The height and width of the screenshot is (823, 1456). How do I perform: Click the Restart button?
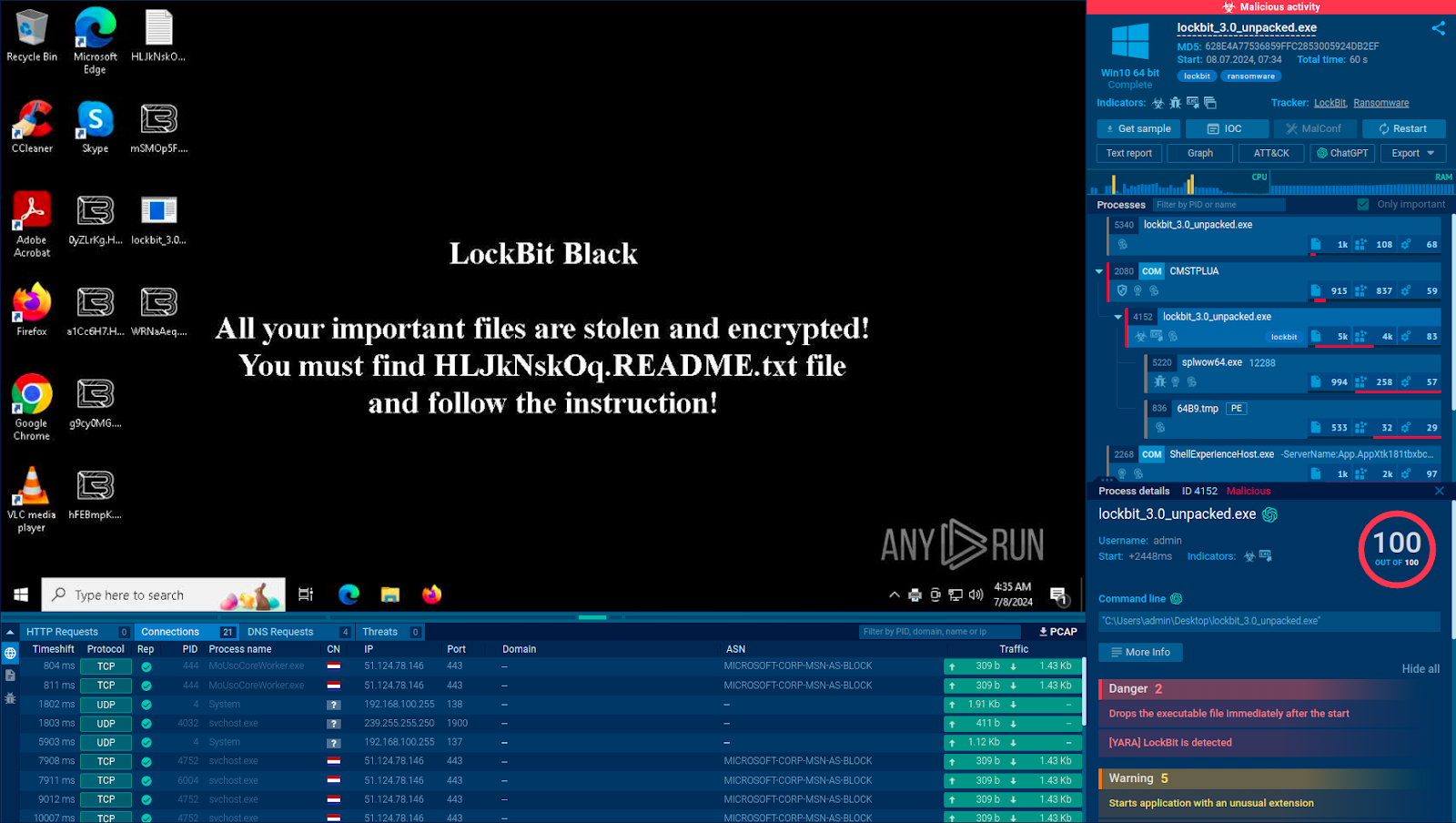tap(1402, 128)
